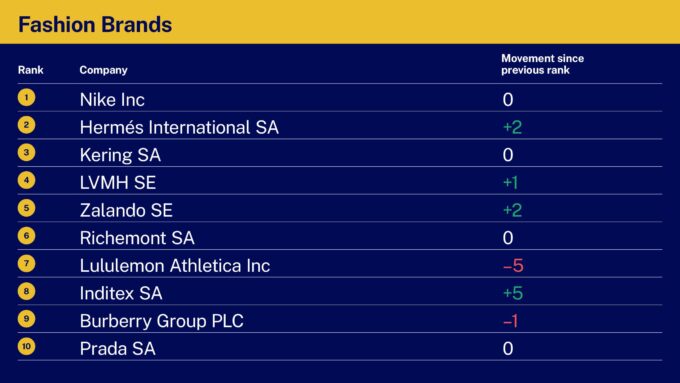Select the Kering SA row

tap(340, 153)
